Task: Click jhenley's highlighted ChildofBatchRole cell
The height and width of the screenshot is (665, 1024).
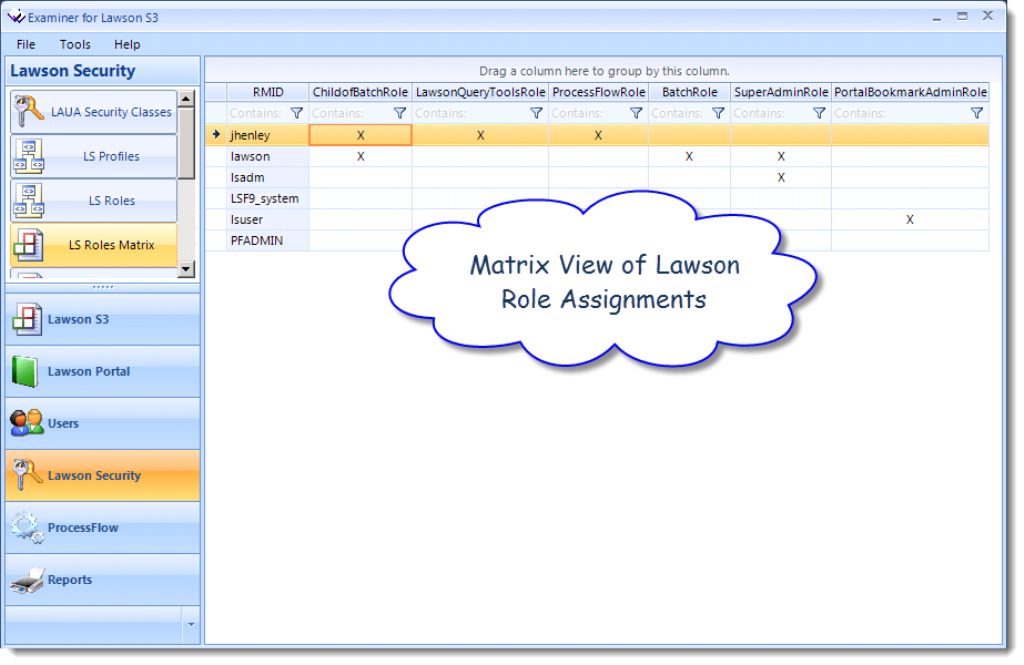Action: coord(360,135)
